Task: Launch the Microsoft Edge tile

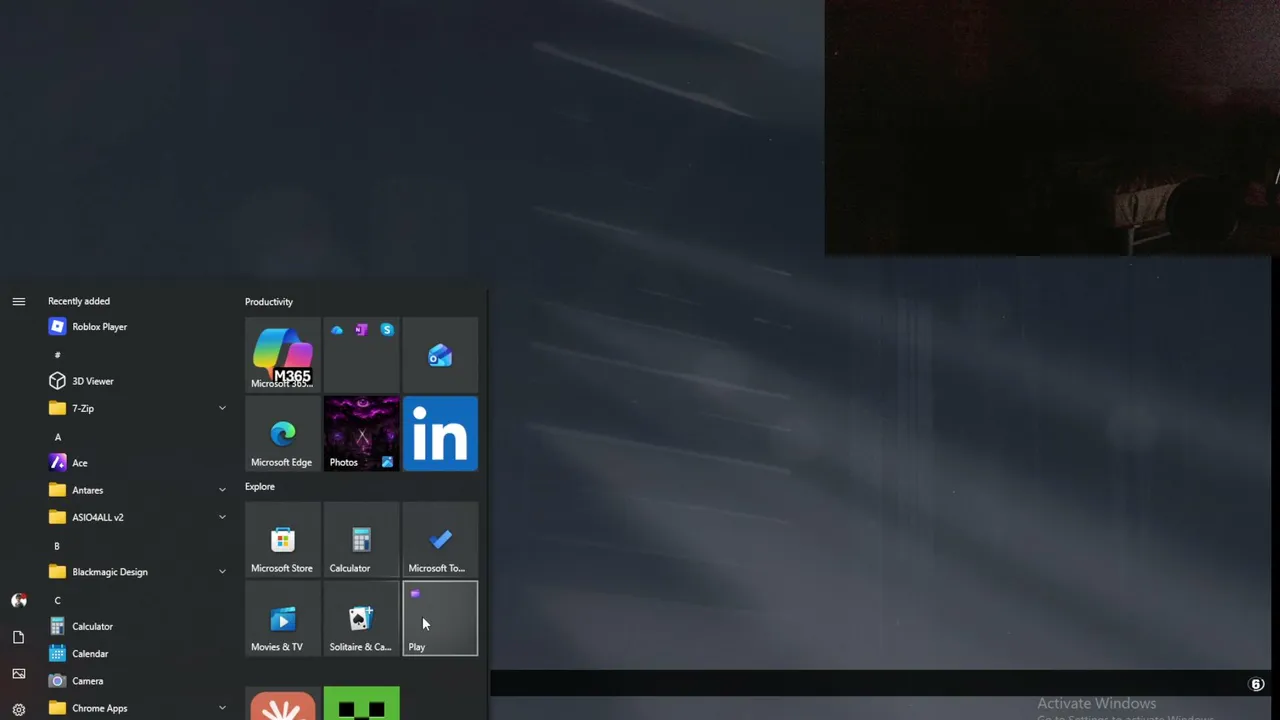Action: click(283, 434)
